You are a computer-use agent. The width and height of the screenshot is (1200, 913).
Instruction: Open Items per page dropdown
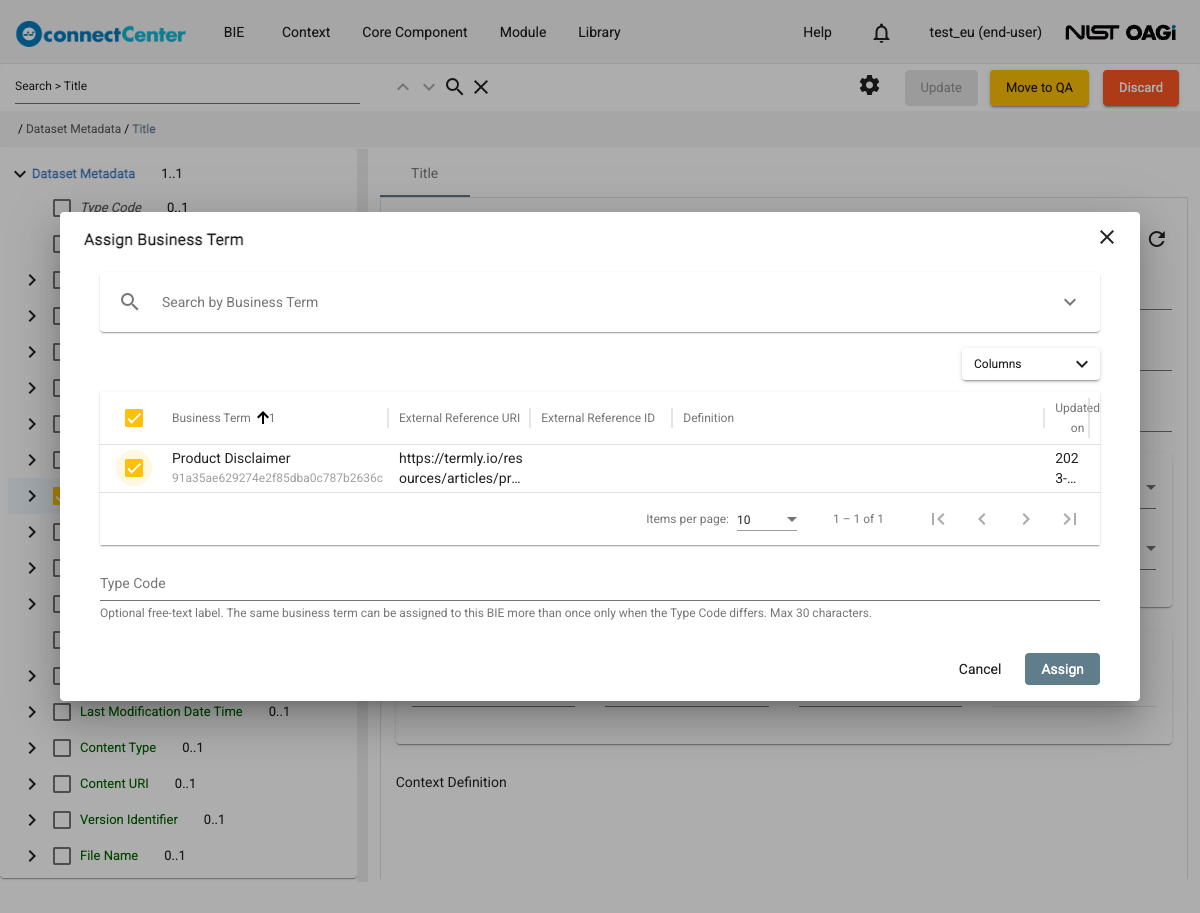tap(767, 520)
